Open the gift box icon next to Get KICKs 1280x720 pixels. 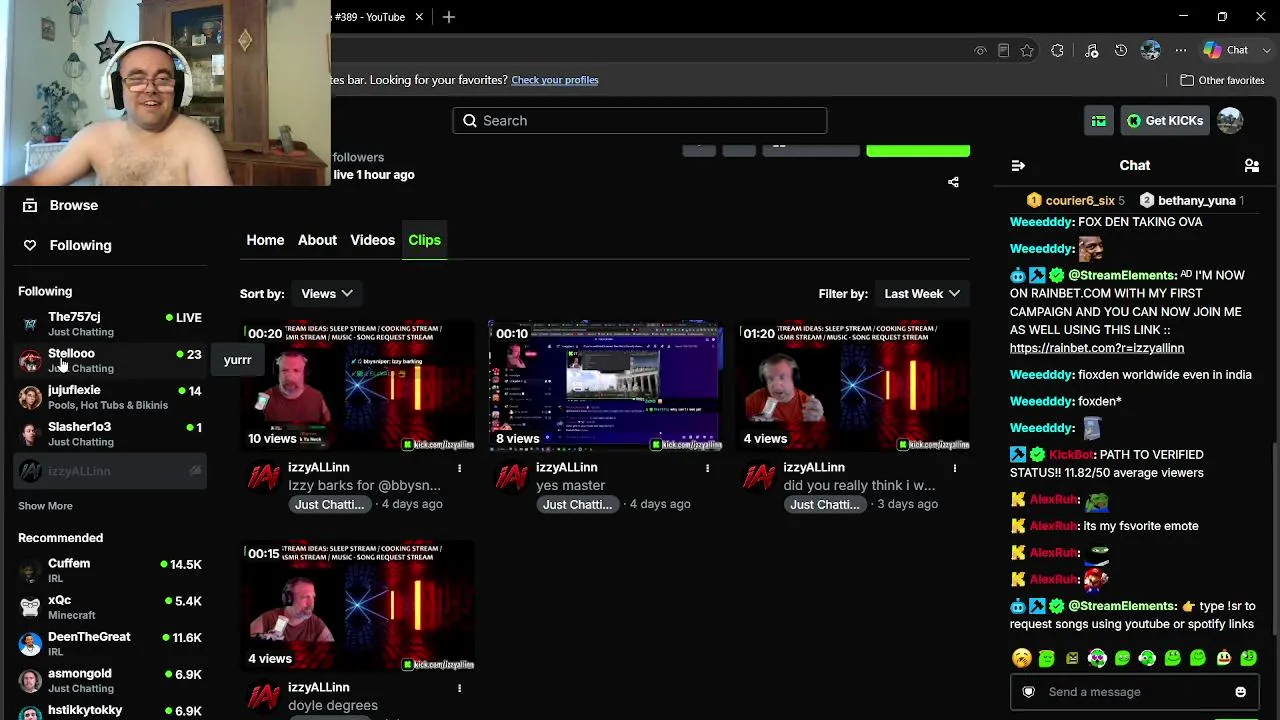point(1098,121)
